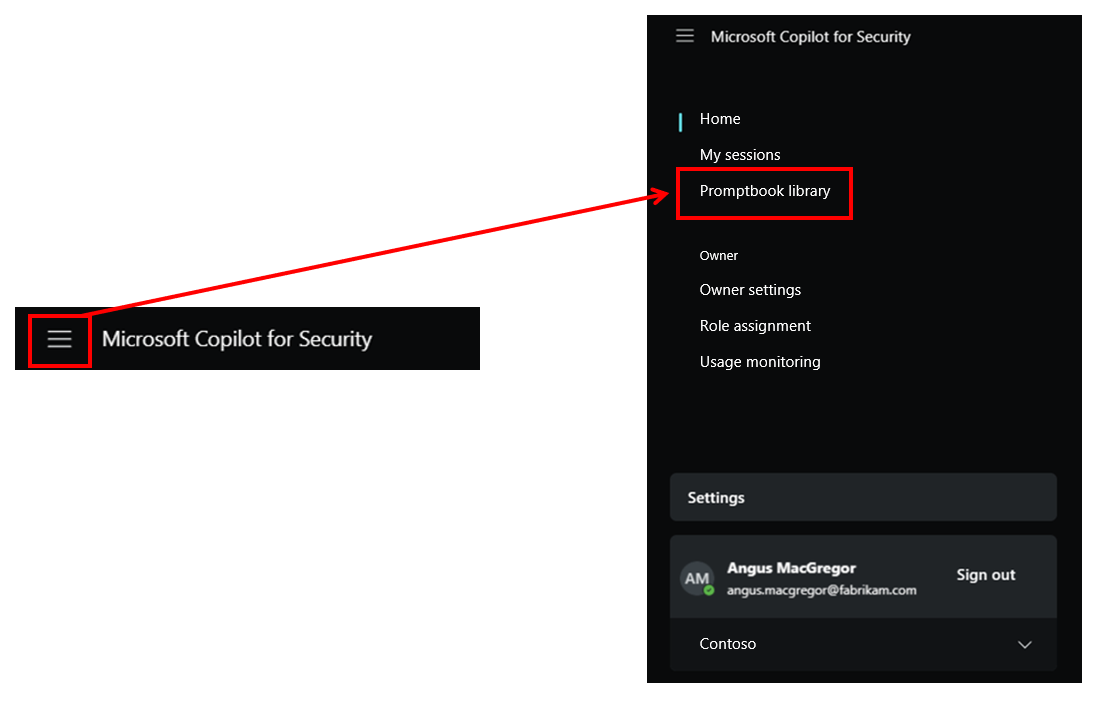This screenshot has height=705, width=1100.
Task: Click the Owner section heading
Action: [x=719, y=256]
